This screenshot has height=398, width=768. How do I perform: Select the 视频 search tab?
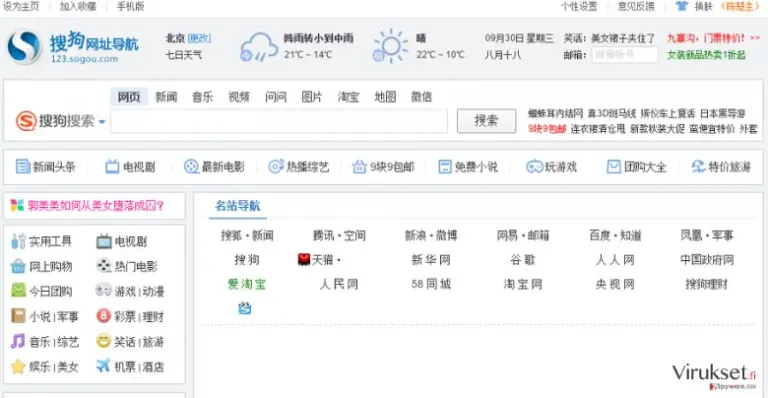pyautogui.click(x=239, y=97)
